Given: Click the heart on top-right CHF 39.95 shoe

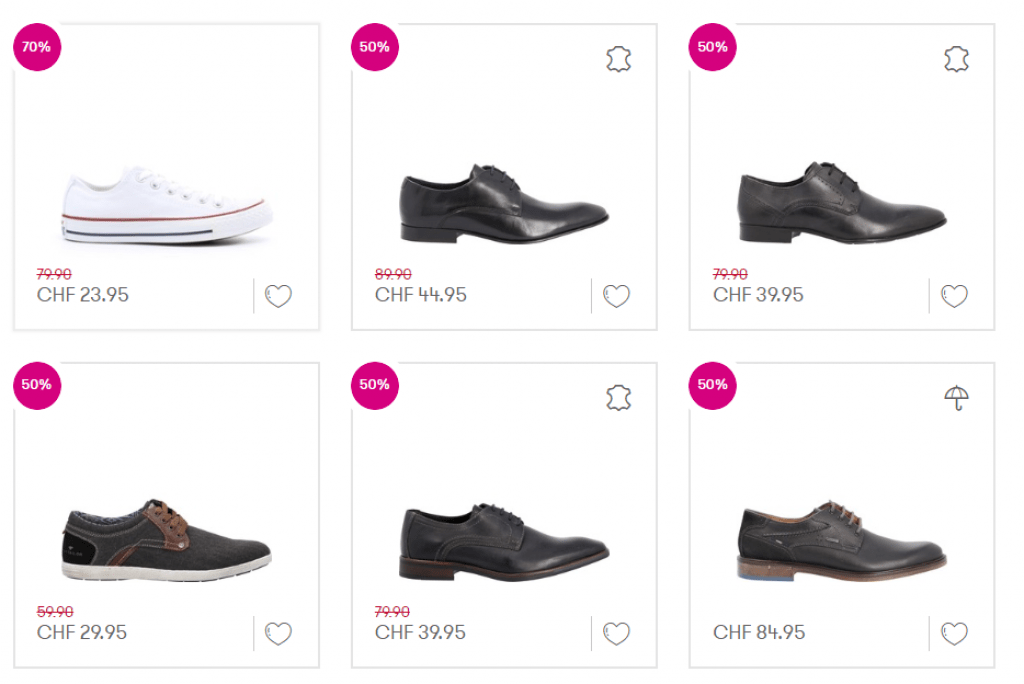Looking at the screenshot, I should pyautogui.click(x=954, y=296).
